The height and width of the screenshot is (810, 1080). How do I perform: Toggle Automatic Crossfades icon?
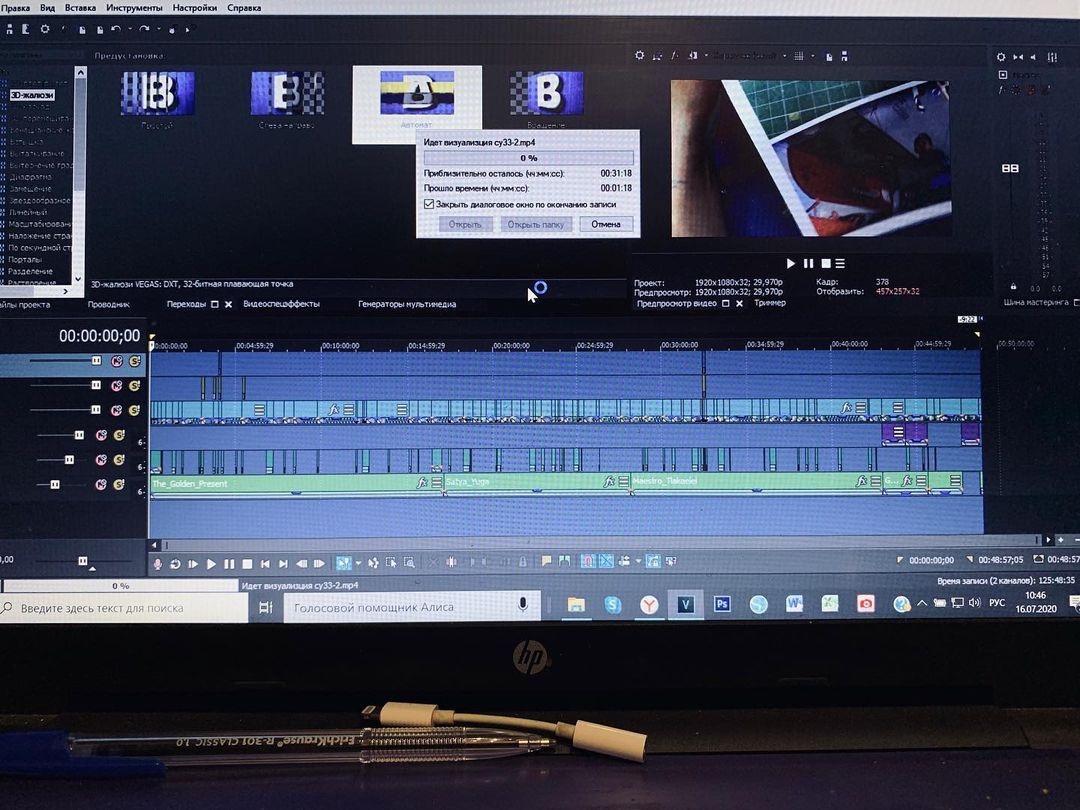(605, 561)
